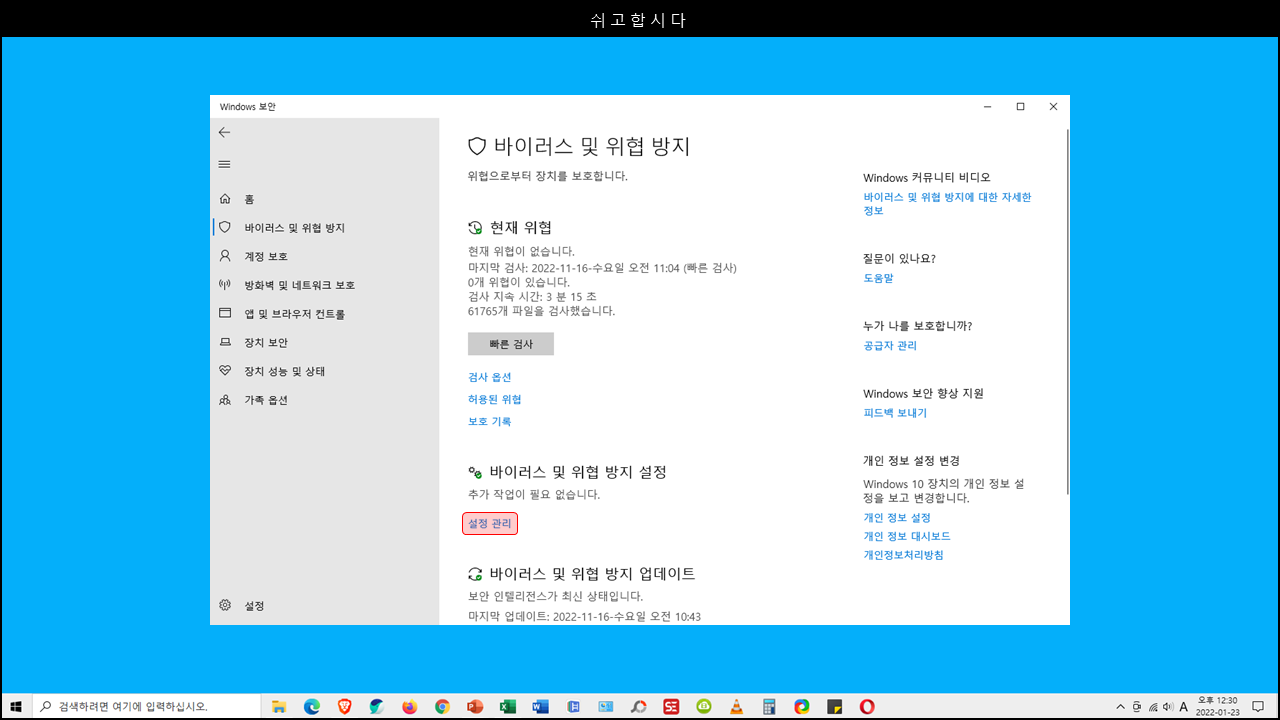Screen dimensions: 1280x720
Task: Open 장치 보안 laptop icon
Action: click(224, 342)
